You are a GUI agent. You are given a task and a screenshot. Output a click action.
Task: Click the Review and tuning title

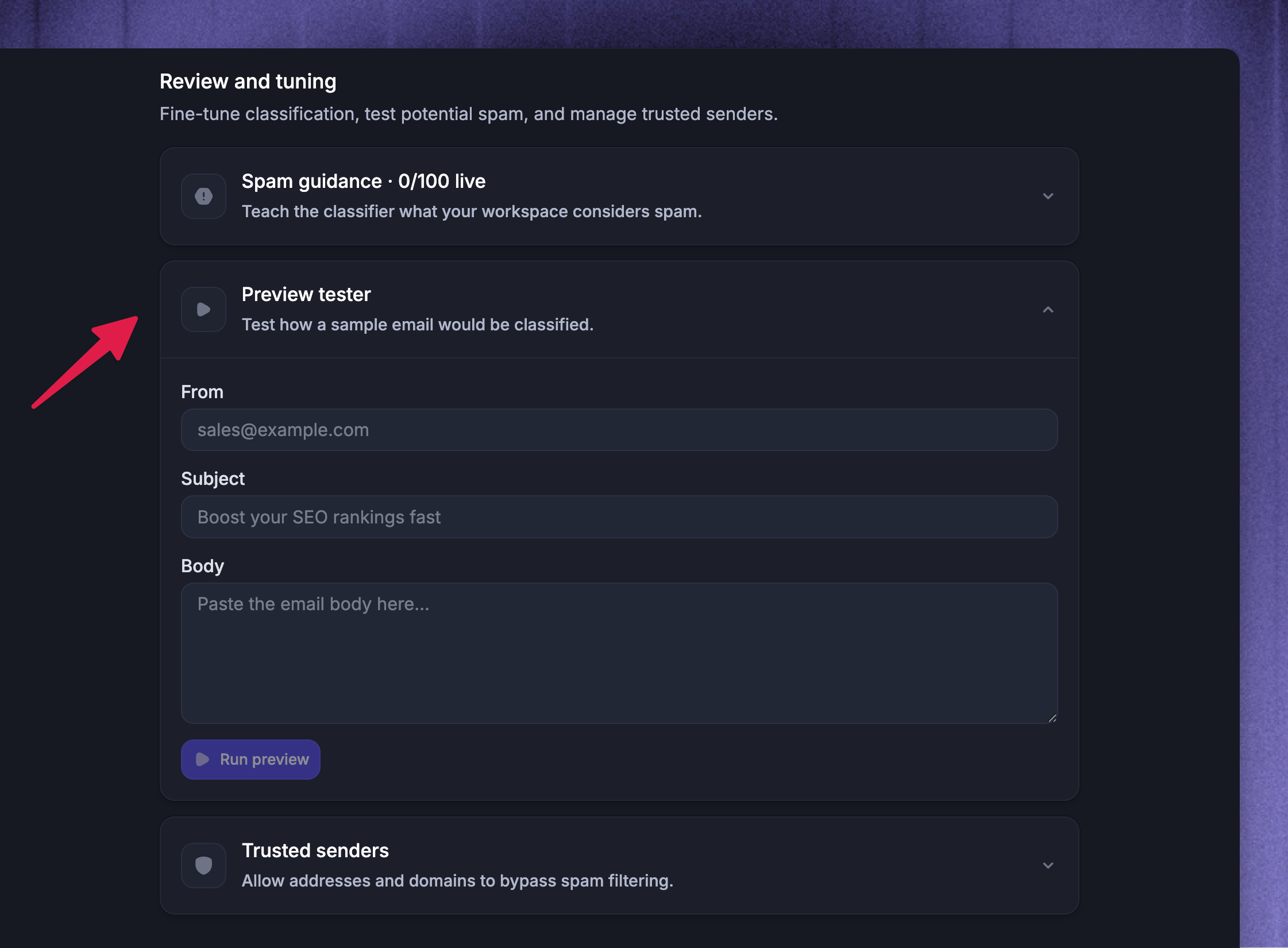tap(248, 82)
